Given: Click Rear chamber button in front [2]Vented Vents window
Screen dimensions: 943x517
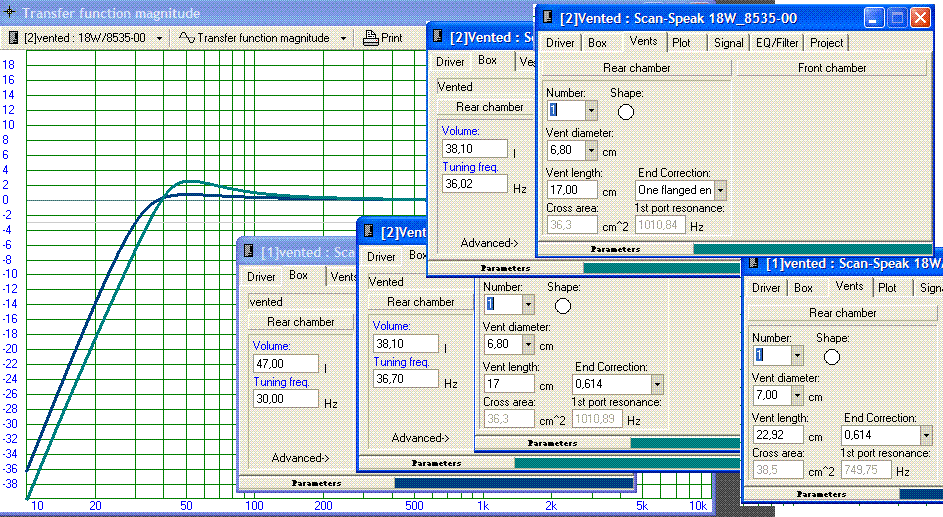Looking at the screenshot, I should 636,68.
